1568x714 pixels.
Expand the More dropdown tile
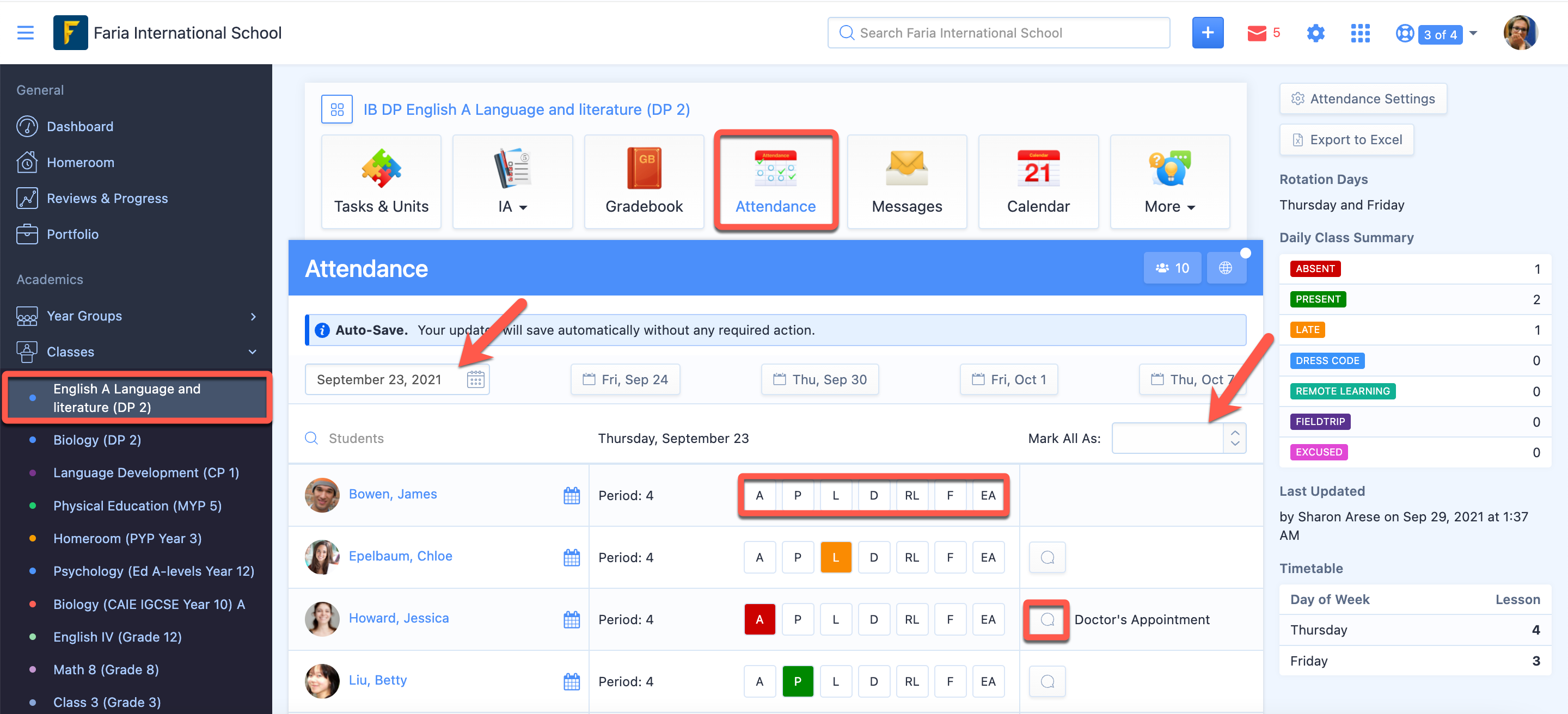pos(1169,181)
